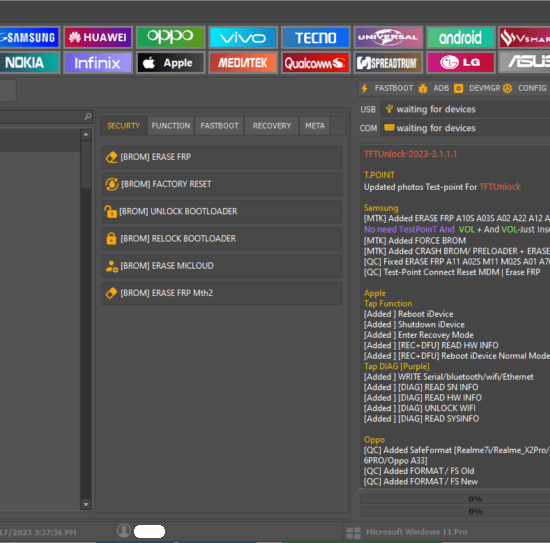
Task: Run [BROM] ERASE MICLOUD
Action: pos(222,266)
